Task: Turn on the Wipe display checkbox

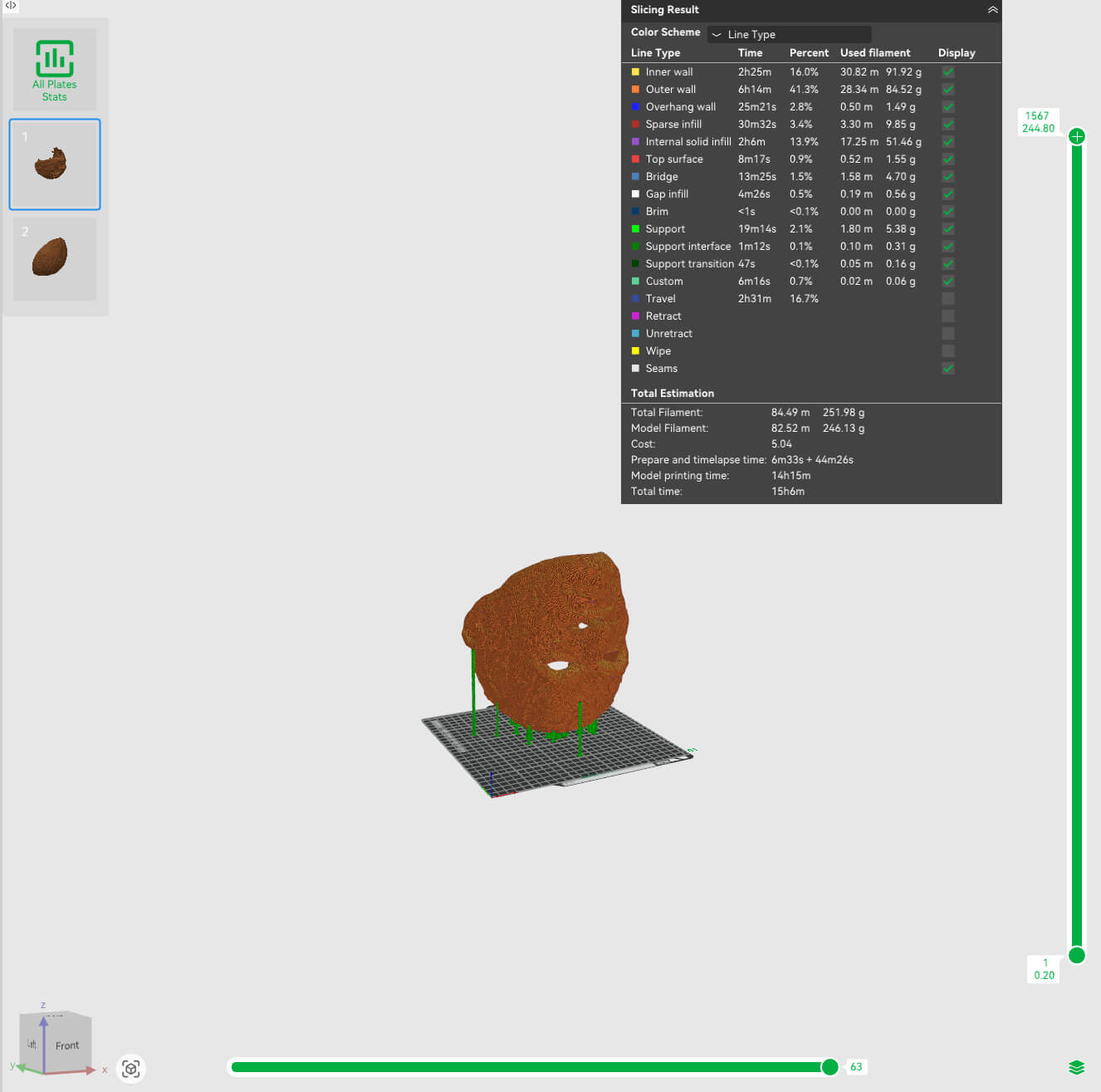Action: [x=948, y=351]
